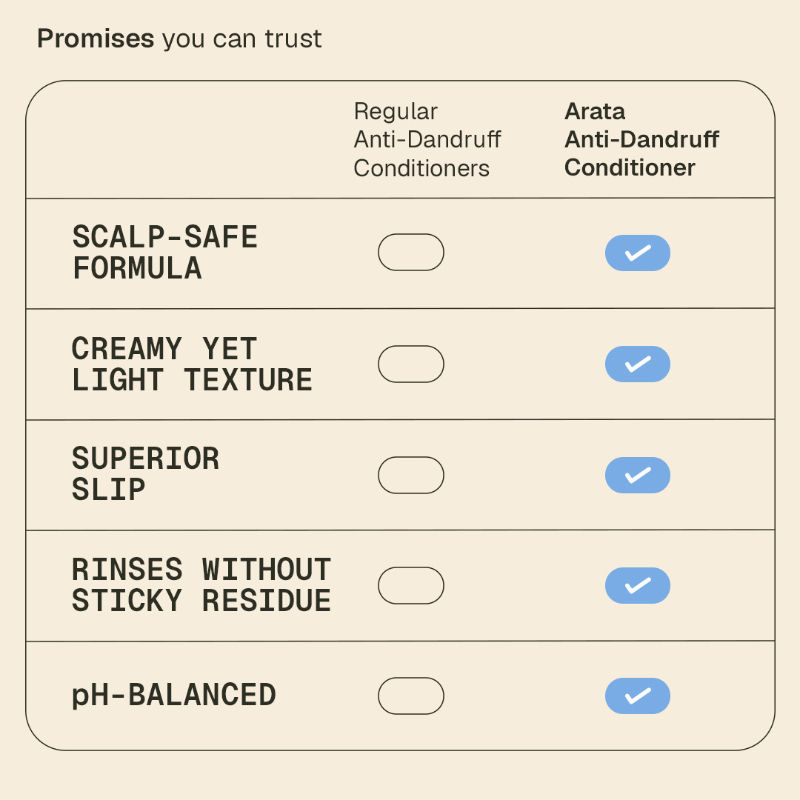Image resolution: width=800 pixels, height=800 pixels.
Task: Select the SUPERIOR SLIP row label
Action: (x=145, y=474)
